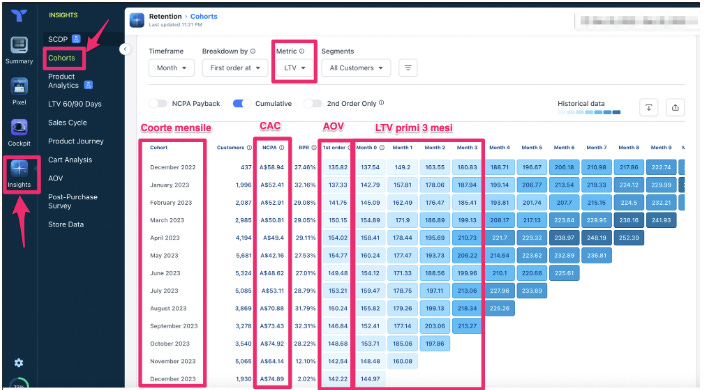
Task: Open the Timeframe Month dropdown
Action: 172,68
